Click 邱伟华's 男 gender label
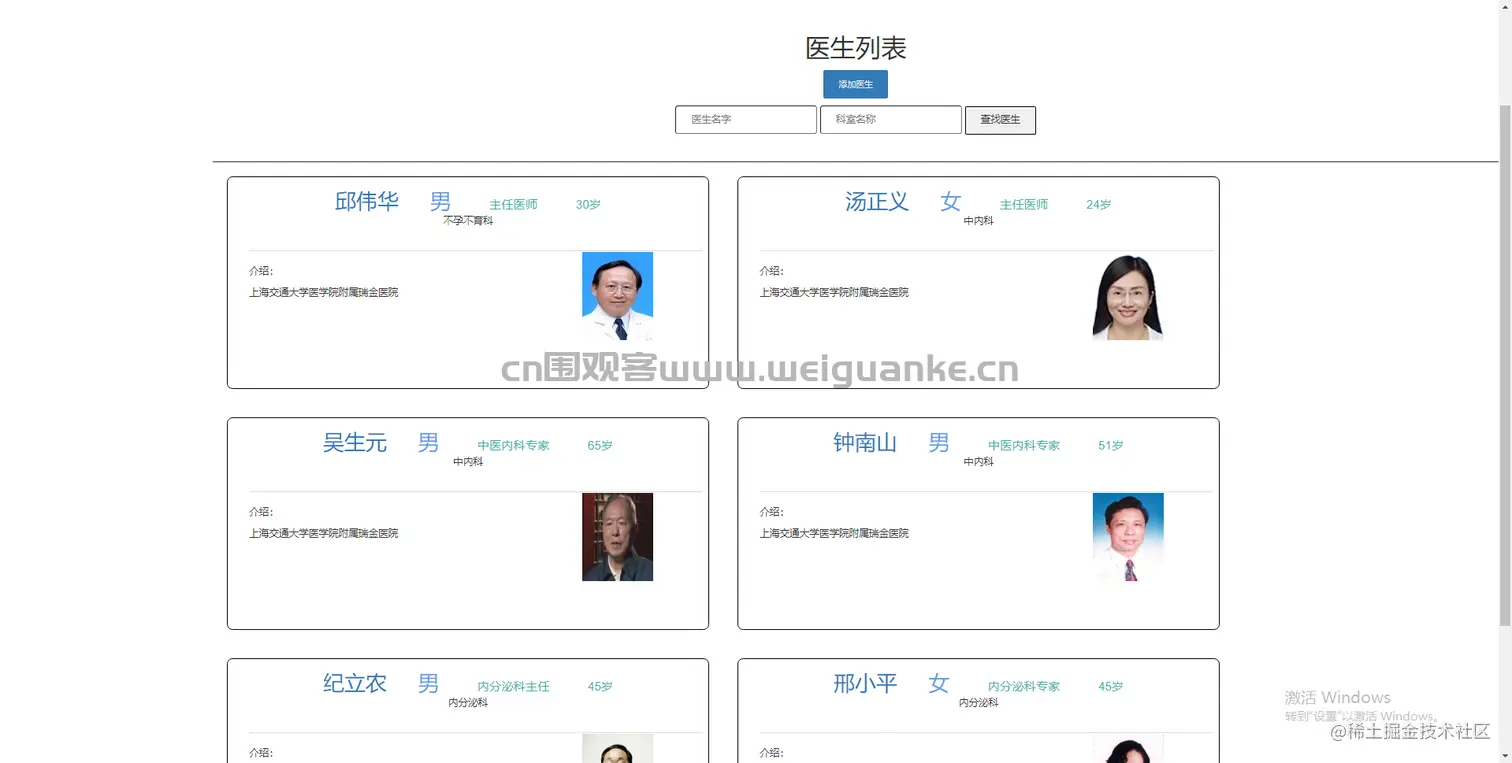The height and width of the screenshot is (763, 1512). tap(440, 202)
